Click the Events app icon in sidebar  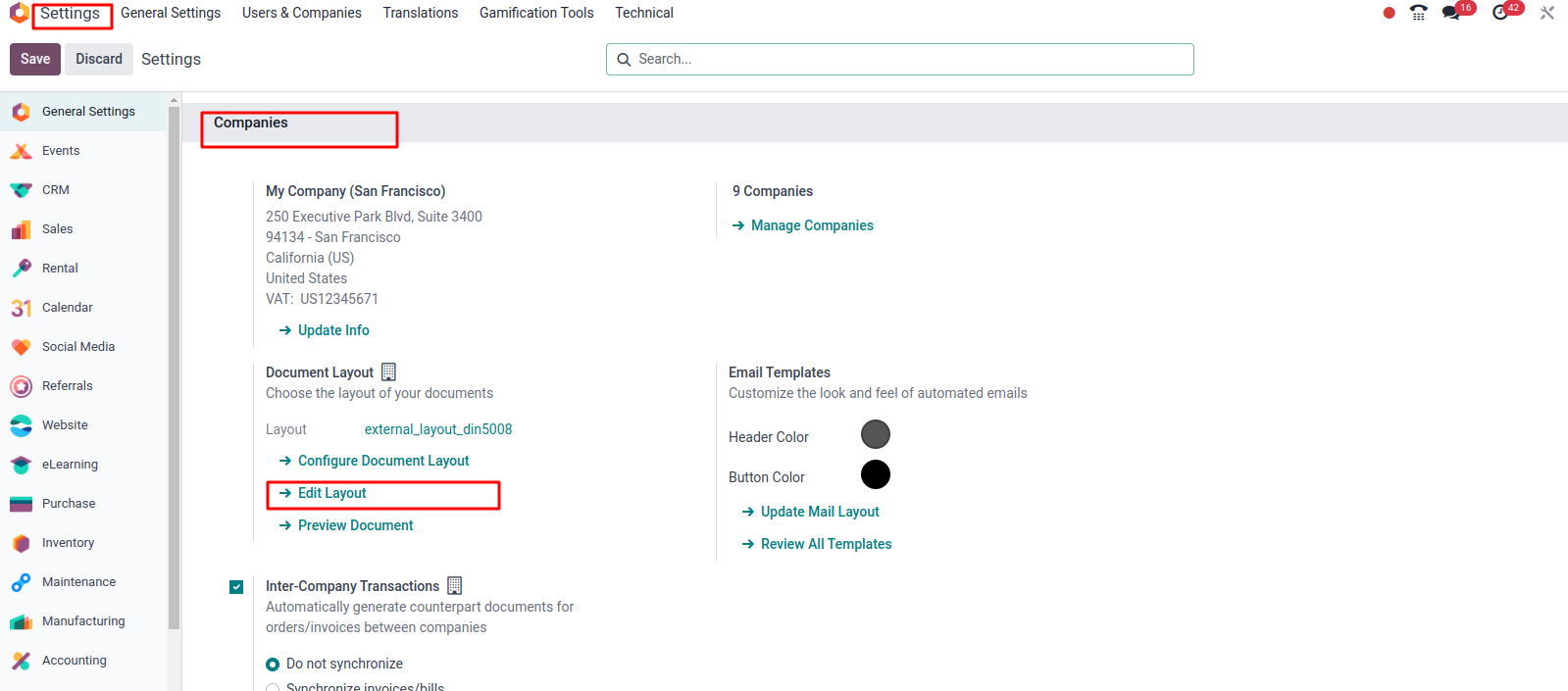[x=21, y=151]
